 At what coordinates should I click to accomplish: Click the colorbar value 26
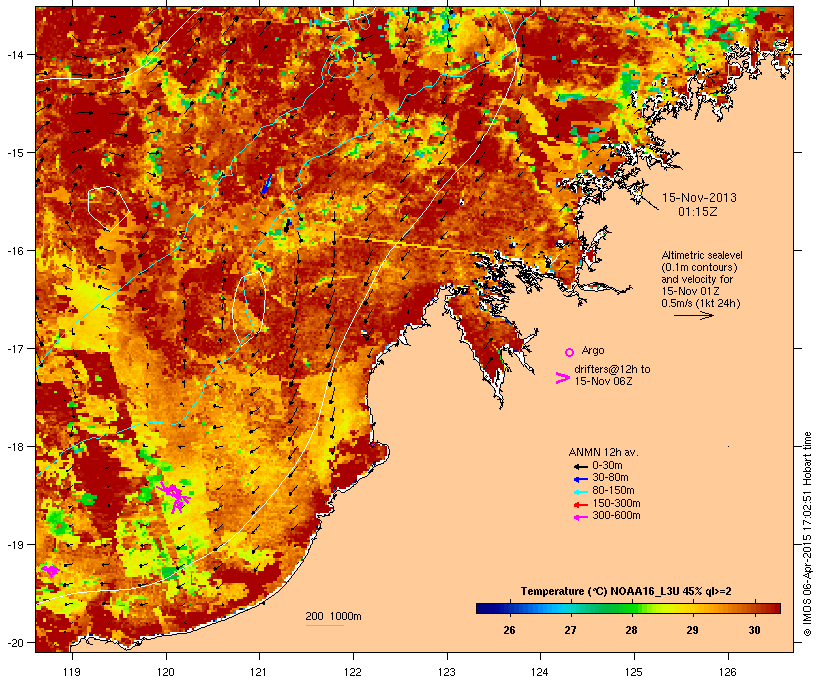point(509,630)
